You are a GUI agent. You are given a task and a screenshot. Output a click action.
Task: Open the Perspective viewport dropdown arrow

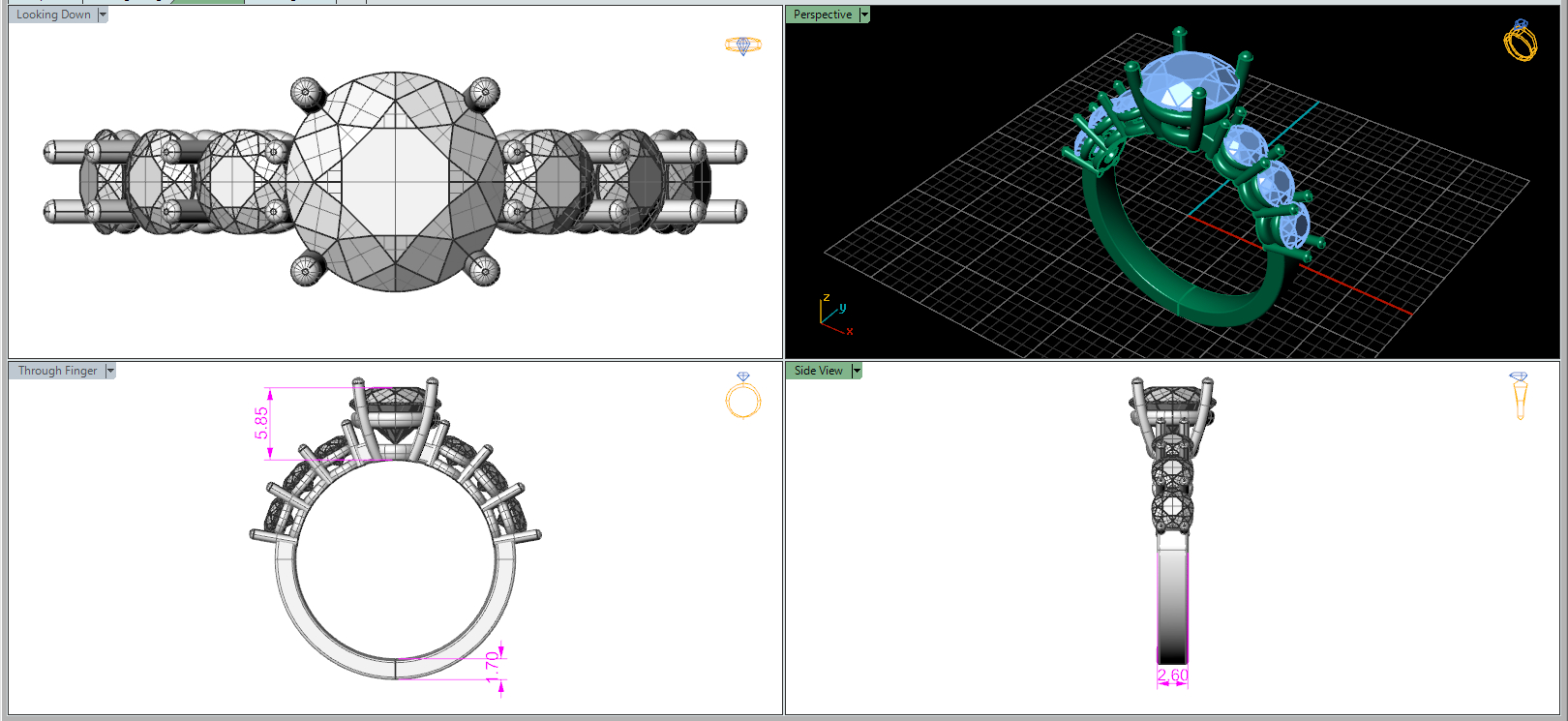point(864,15)
